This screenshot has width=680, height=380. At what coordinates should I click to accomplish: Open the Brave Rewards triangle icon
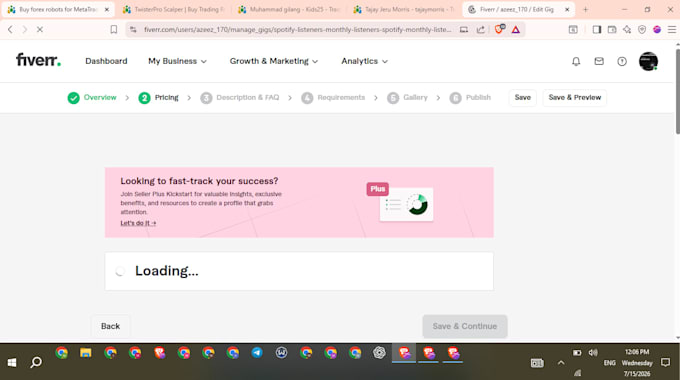[x=516, y=29]
